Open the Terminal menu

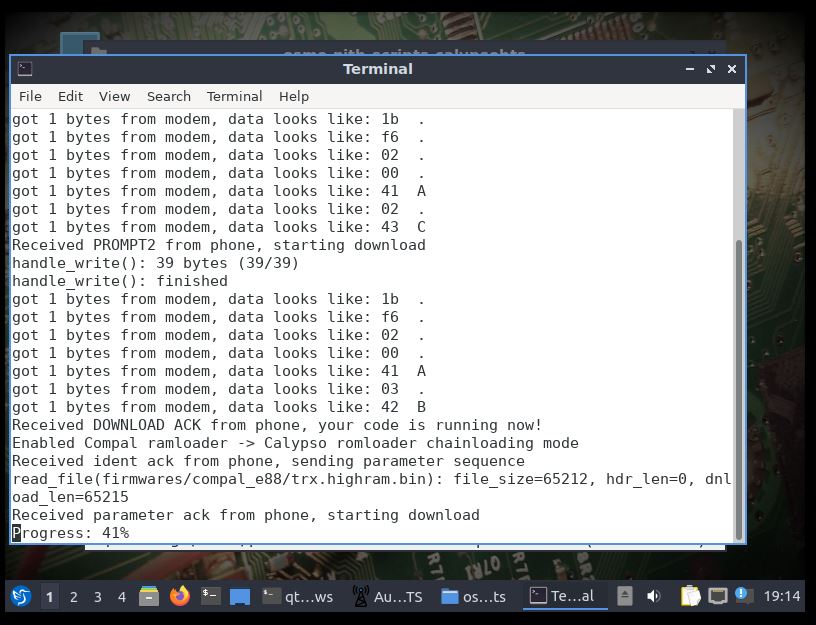(234, 96)
